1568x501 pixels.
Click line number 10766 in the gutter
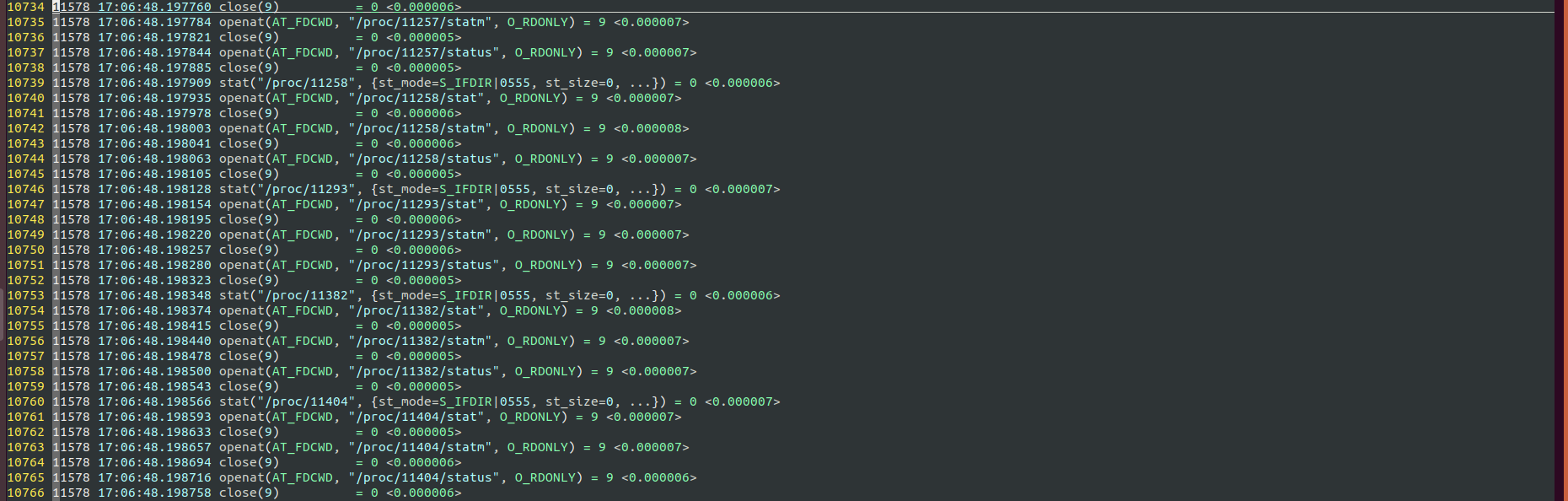tap(25, 493)
